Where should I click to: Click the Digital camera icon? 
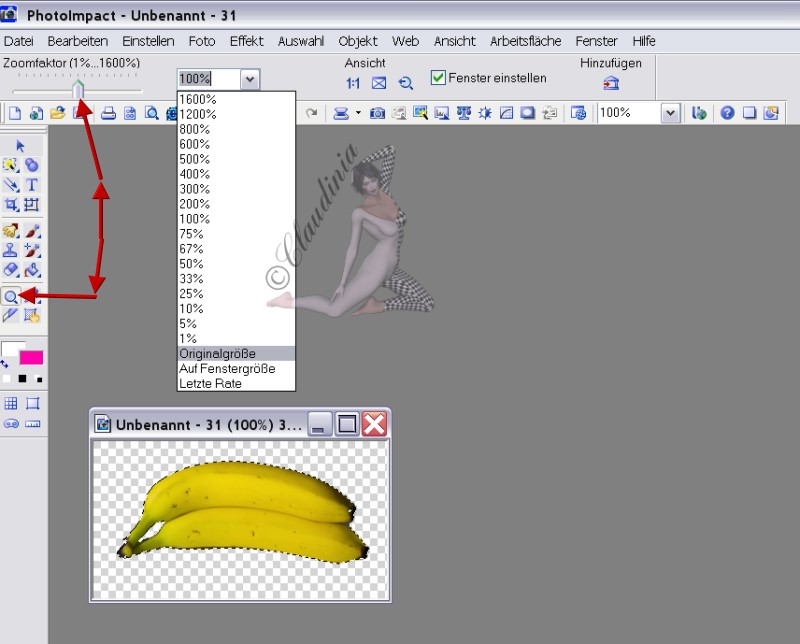coord(377,113)
